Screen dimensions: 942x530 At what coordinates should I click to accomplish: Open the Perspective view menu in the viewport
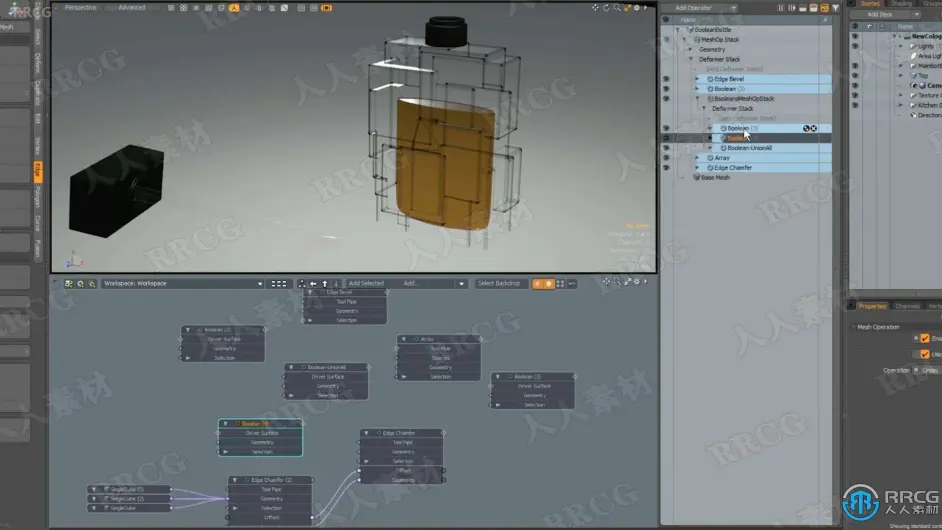coord(81,8)
